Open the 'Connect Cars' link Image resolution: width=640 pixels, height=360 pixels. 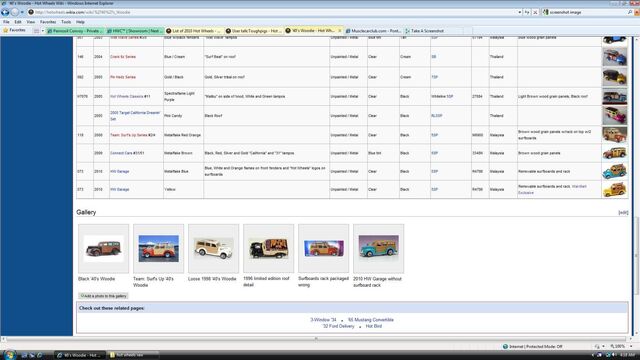(x=121, y=153)
